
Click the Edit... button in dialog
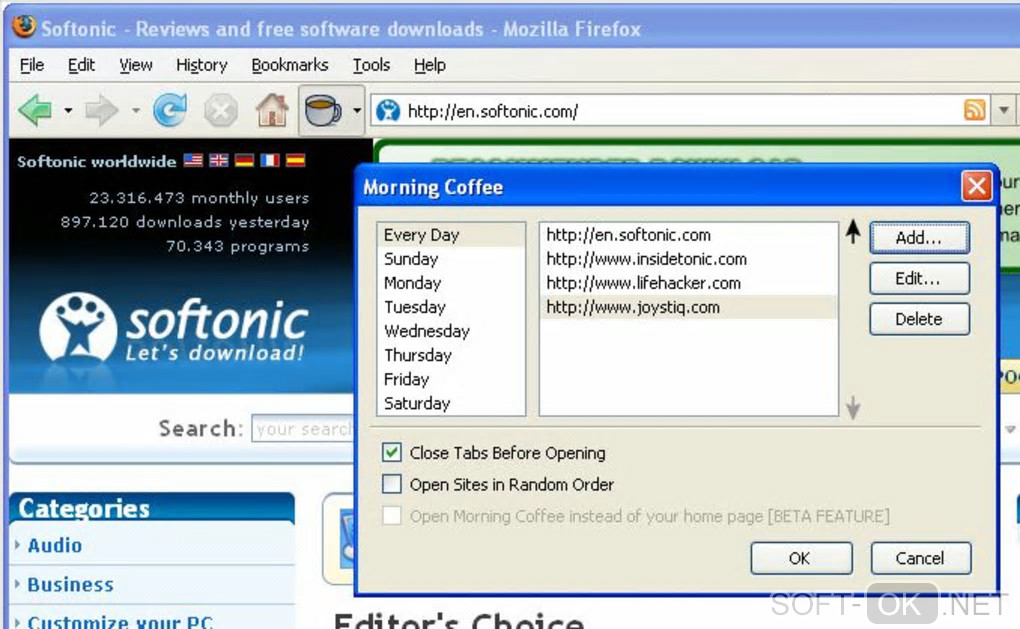pos(919,278)
